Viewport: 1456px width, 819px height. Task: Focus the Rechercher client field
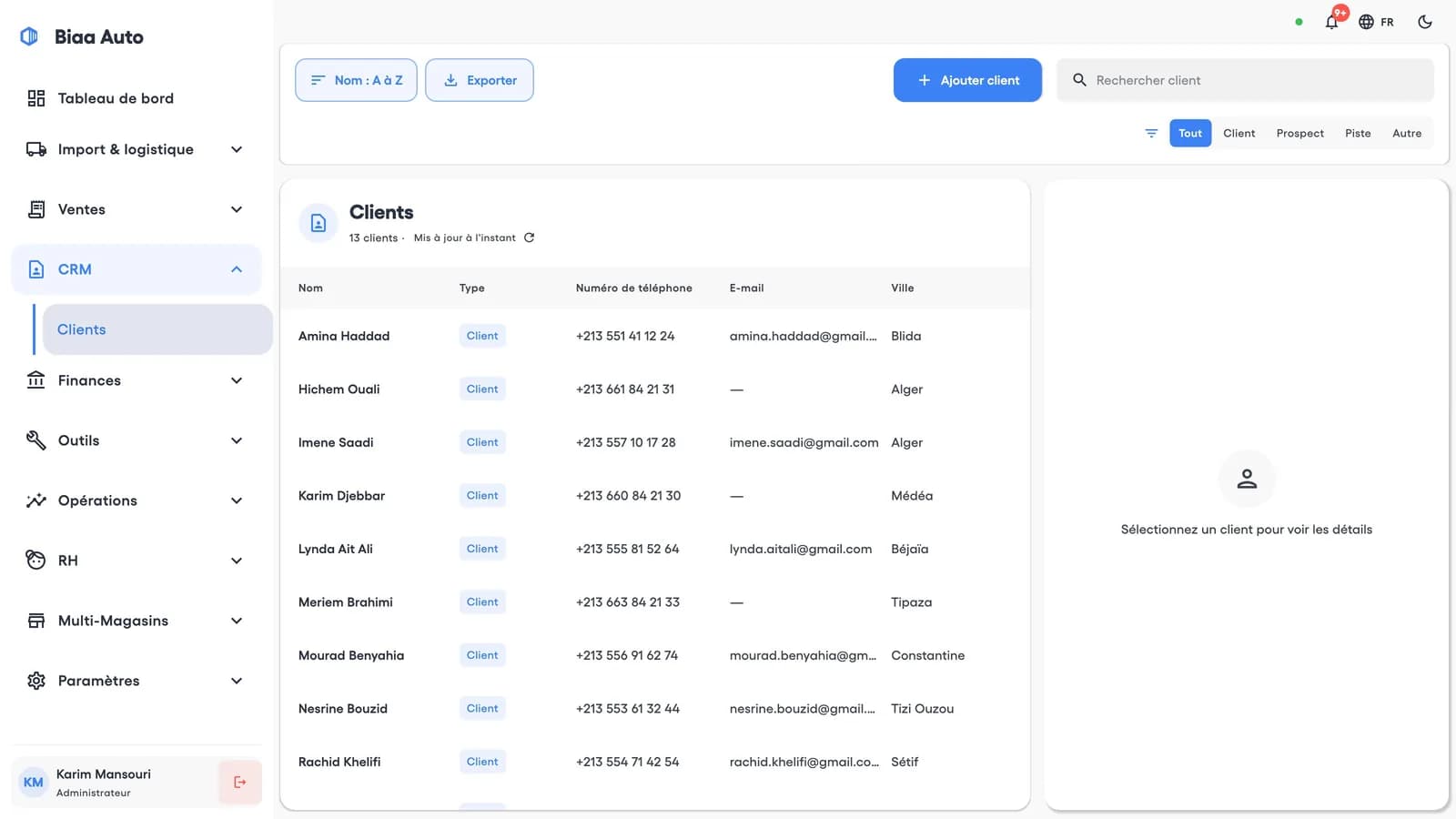(1245, 80)
